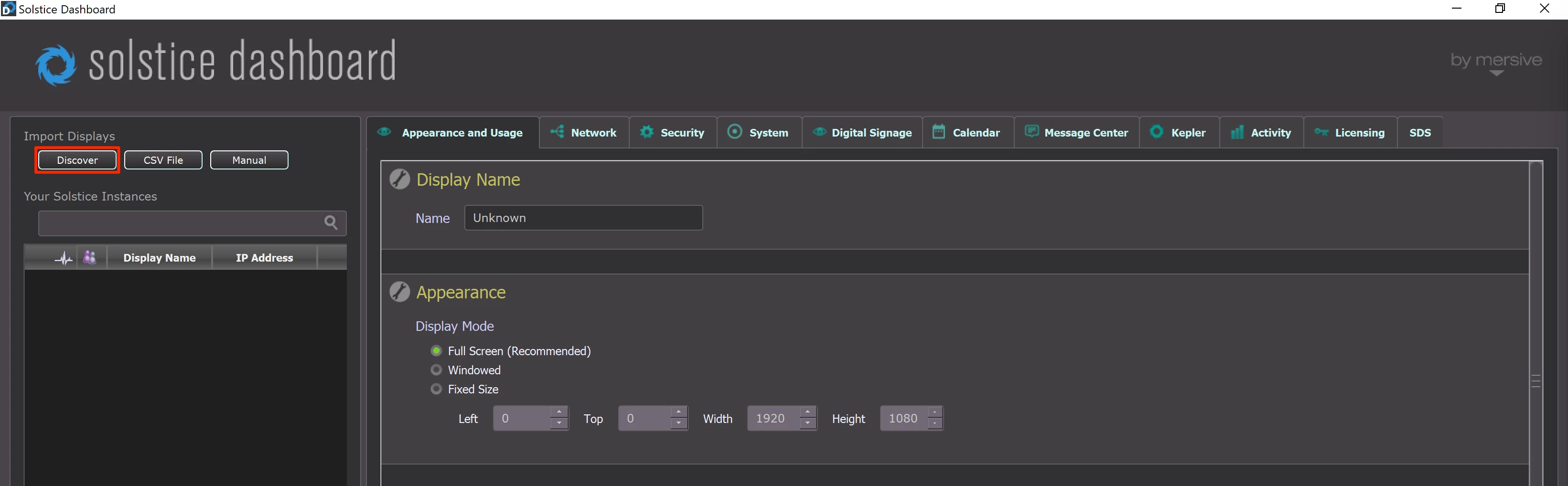Sort by Display Name column header
Screen dimensions: 1568x486
tap(160, 258)
